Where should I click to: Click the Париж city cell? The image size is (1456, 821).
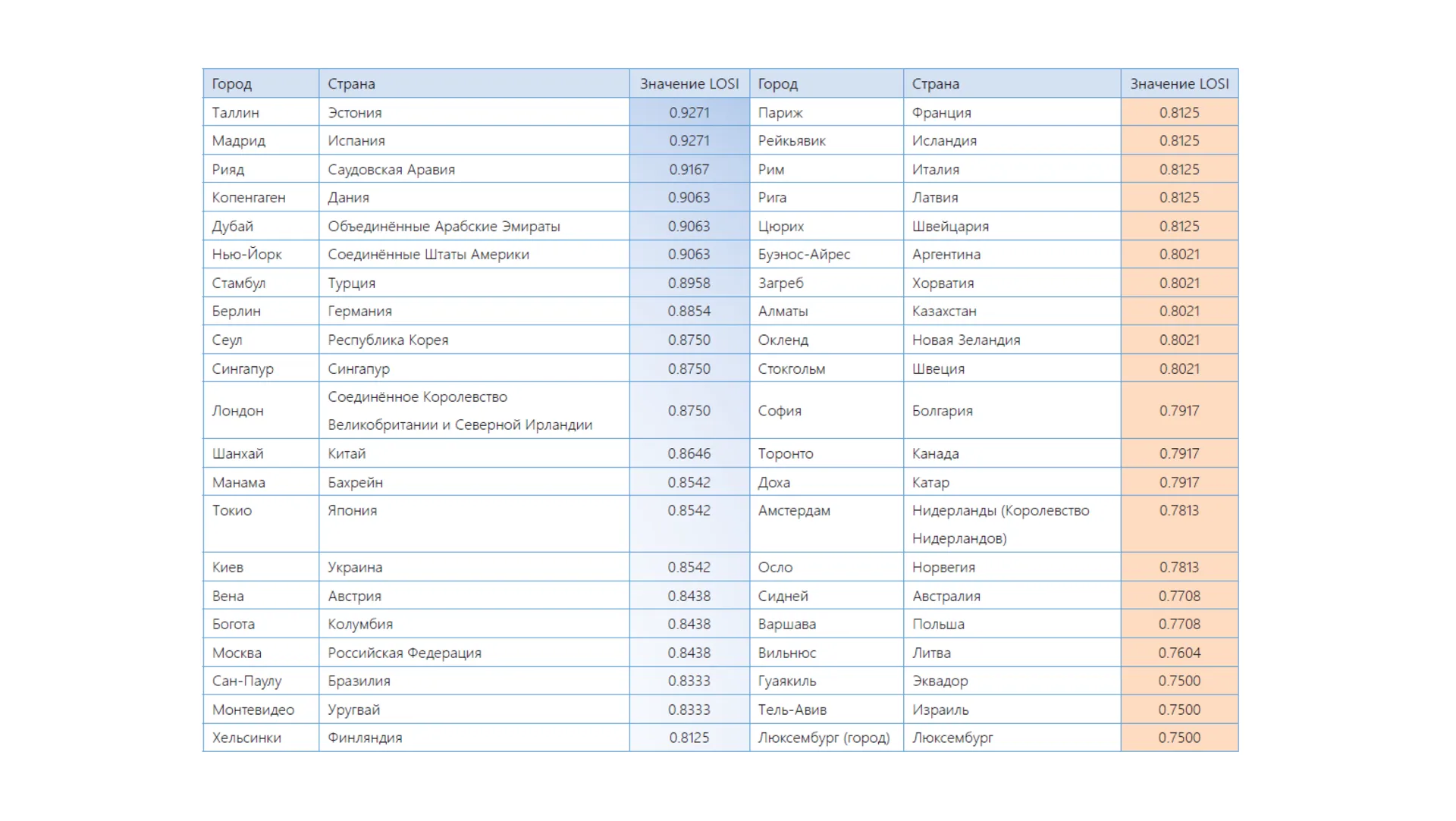pos(827,112)
